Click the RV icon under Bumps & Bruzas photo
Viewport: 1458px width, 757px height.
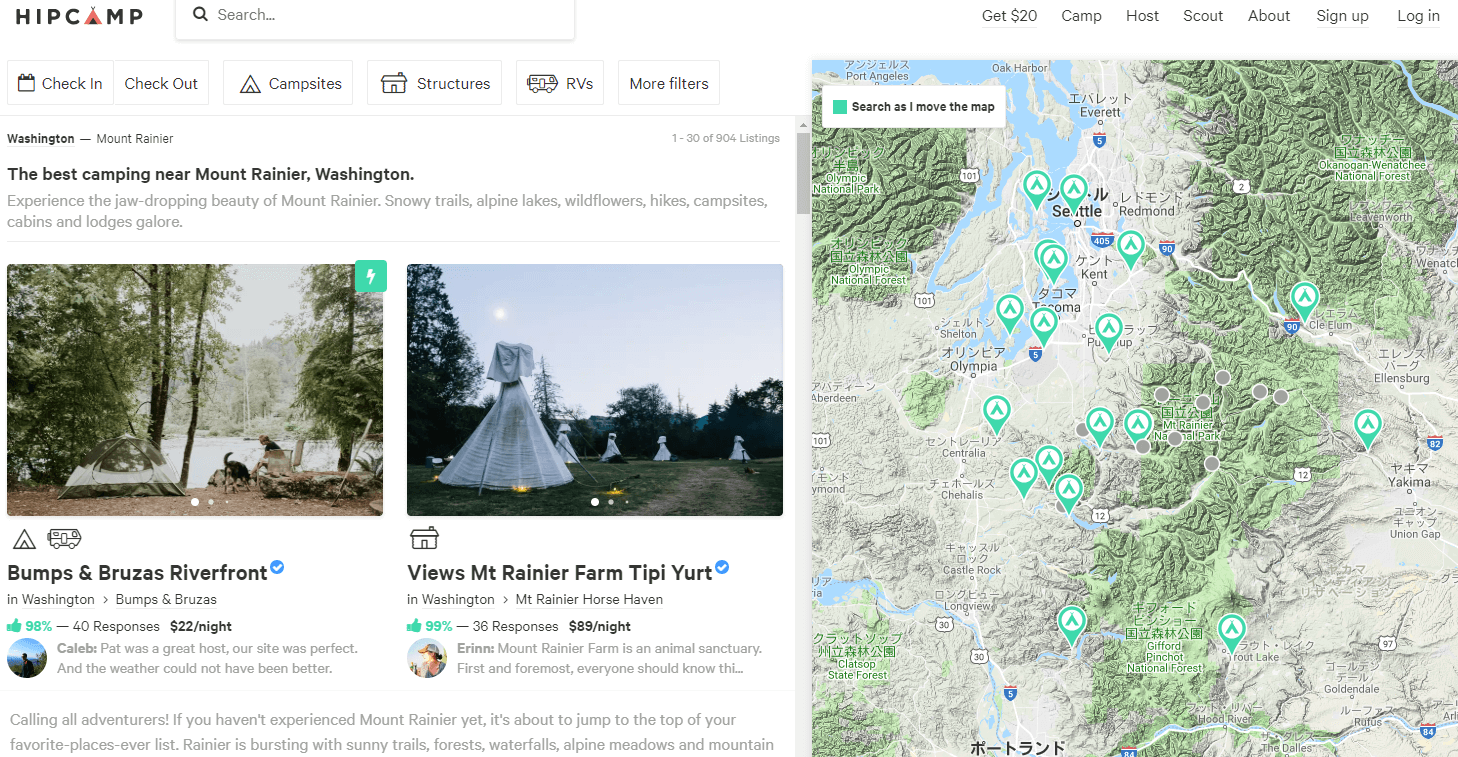(x=65, y=539)
